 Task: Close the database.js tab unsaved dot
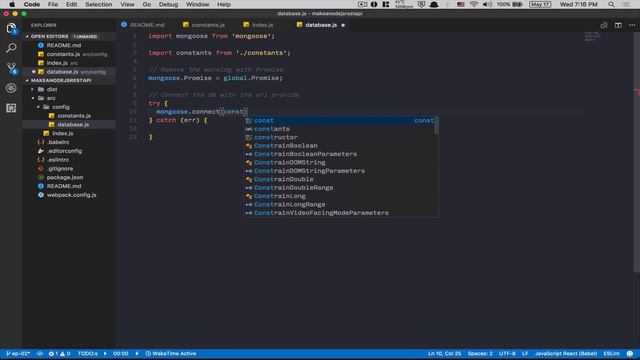point(343,25)
